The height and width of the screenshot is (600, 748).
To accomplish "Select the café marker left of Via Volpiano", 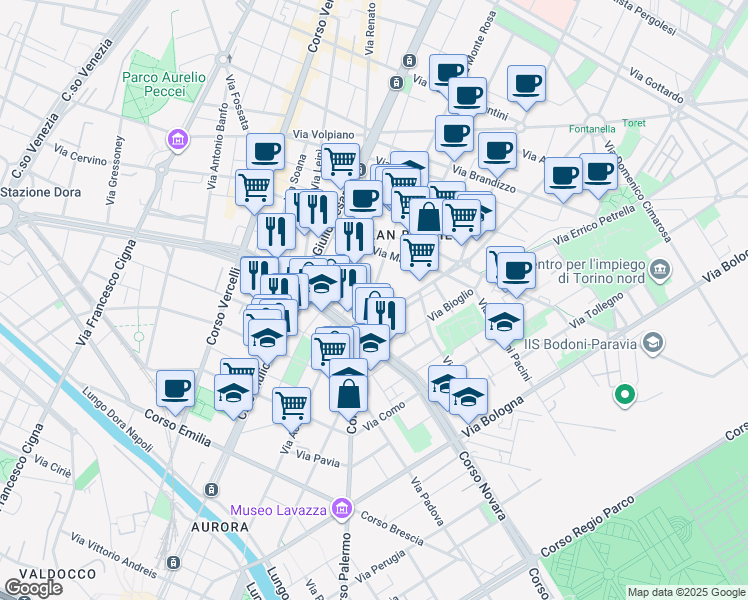I will (x=266, y=152).
